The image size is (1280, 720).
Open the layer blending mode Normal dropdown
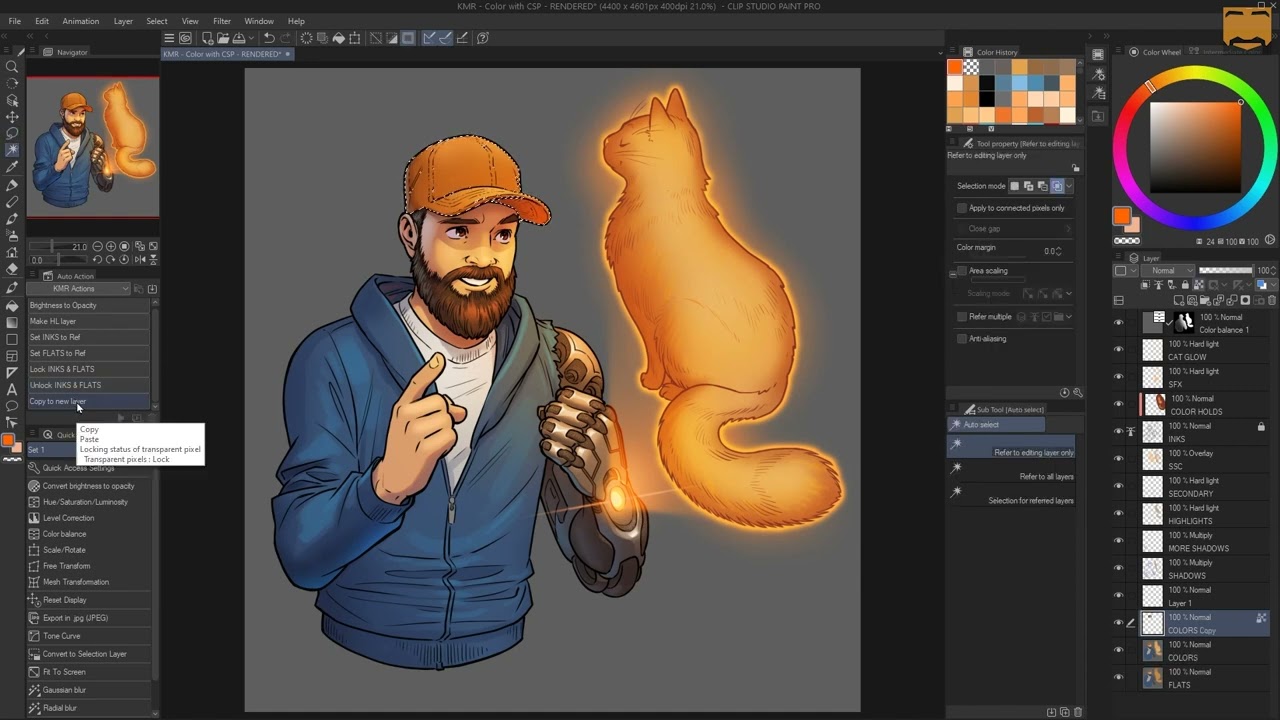[1170, 270]
